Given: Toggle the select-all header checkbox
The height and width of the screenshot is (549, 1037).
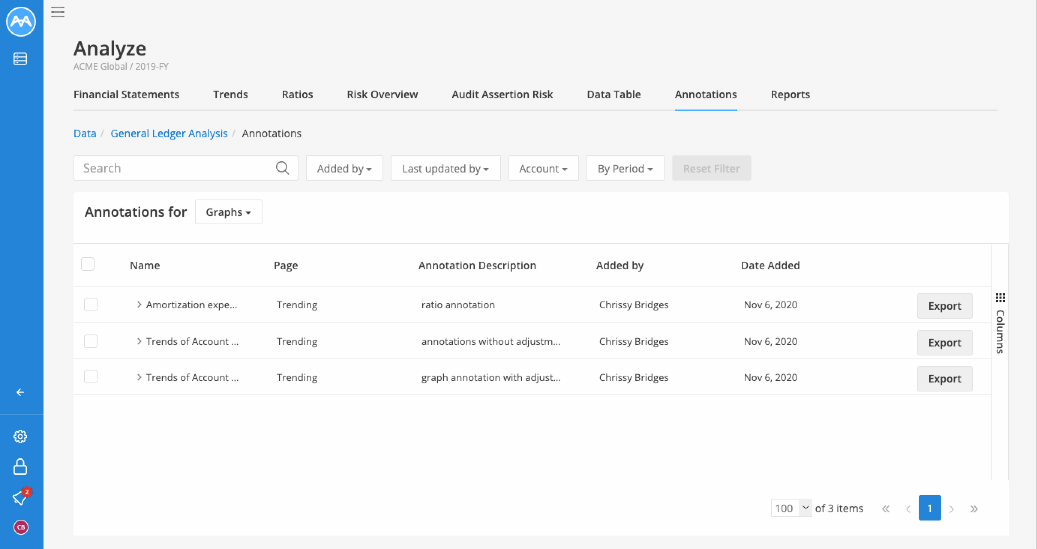Looking at the screenshot, I should (x=88, y=264).
